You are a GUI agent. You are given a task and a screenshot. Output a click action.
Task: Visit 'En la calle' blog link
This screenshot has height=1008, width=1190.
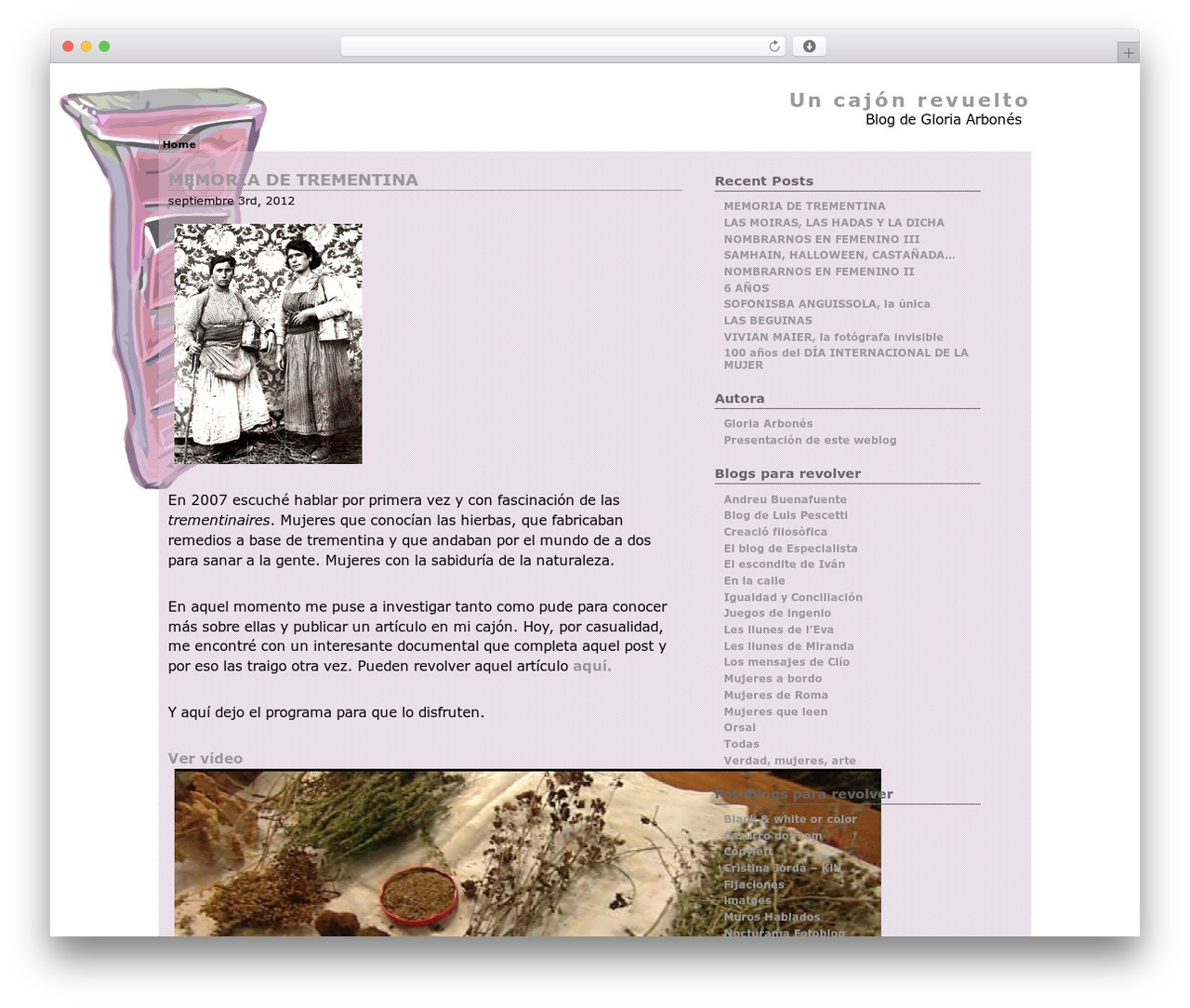coord(755,581)
